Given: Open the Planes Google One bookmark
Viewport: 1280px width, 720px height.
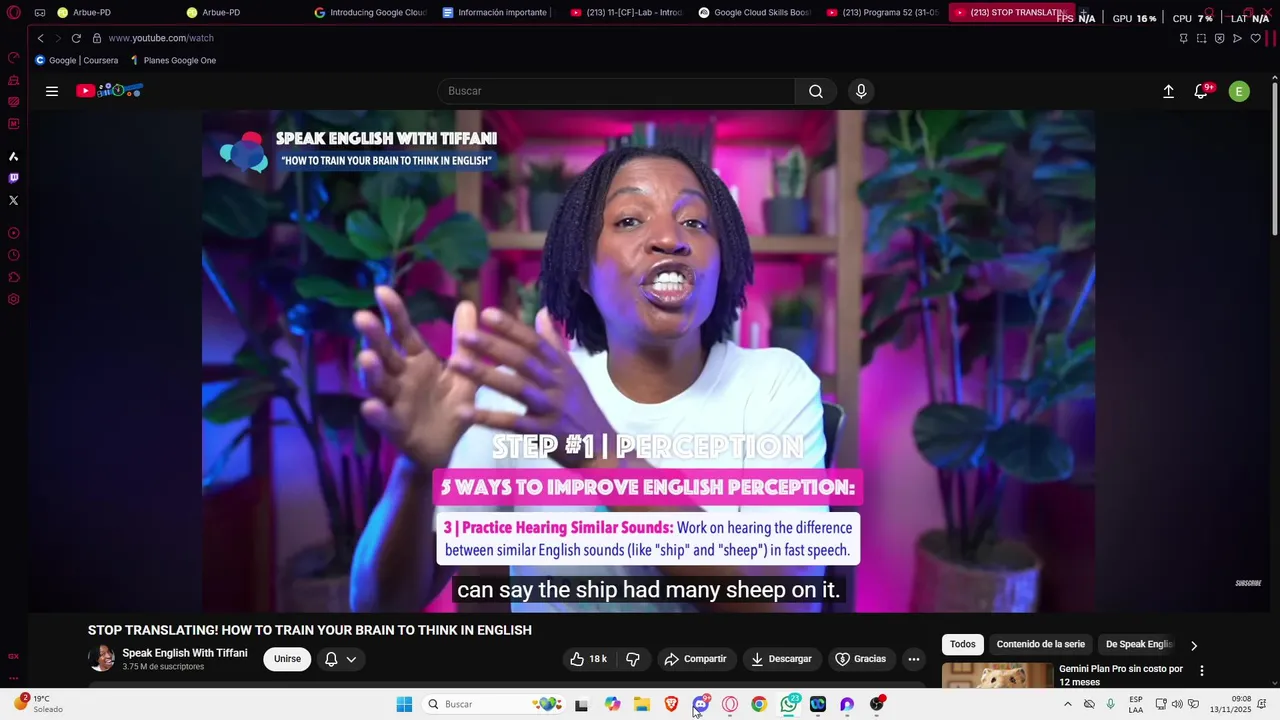Looking at the screenshot, I should [173, 61].
